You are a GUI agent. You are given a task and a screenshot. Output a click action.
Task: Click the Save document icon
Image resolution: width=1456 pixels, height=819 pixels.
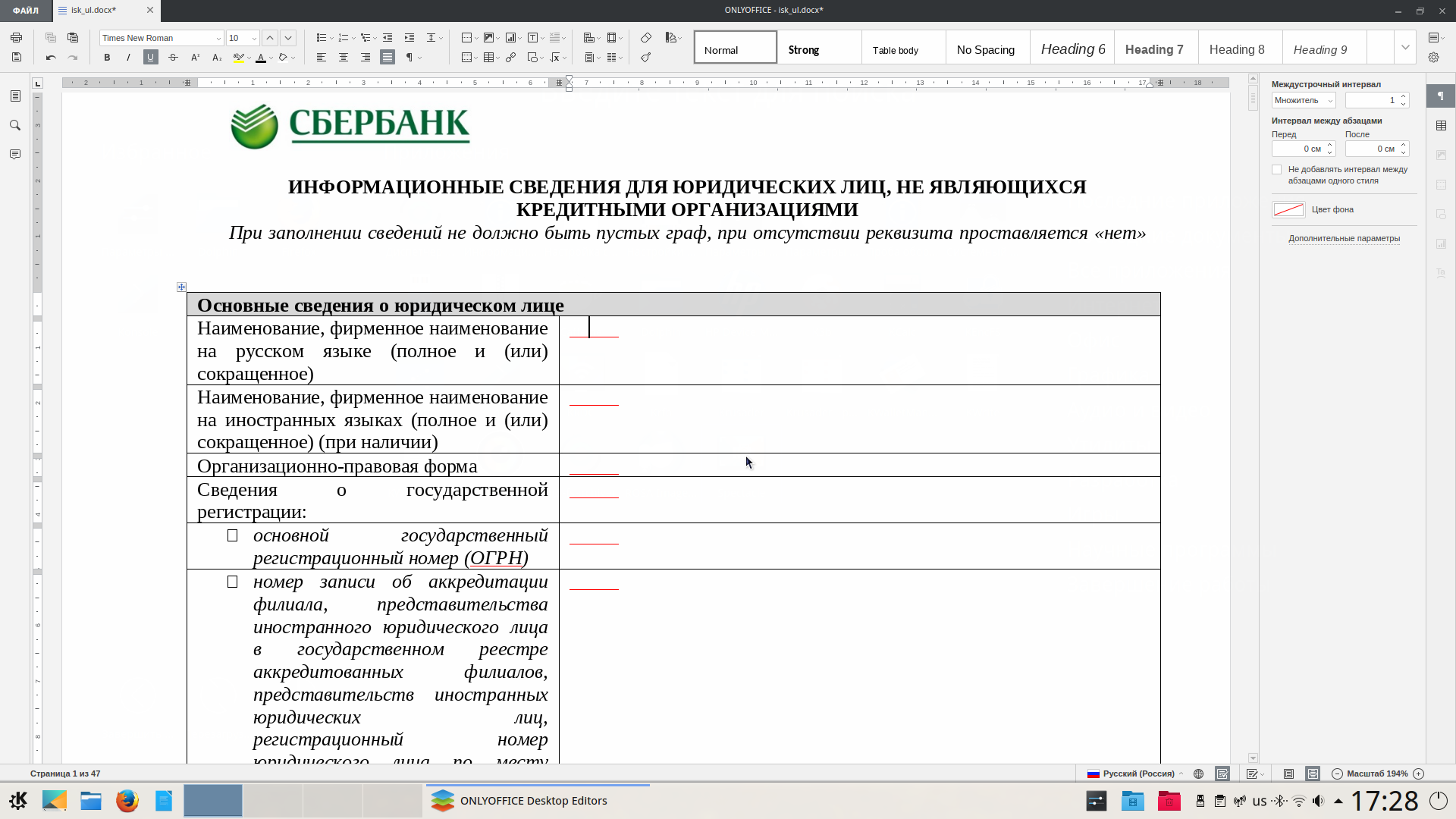pyautogui.click(x=16, y=57)
